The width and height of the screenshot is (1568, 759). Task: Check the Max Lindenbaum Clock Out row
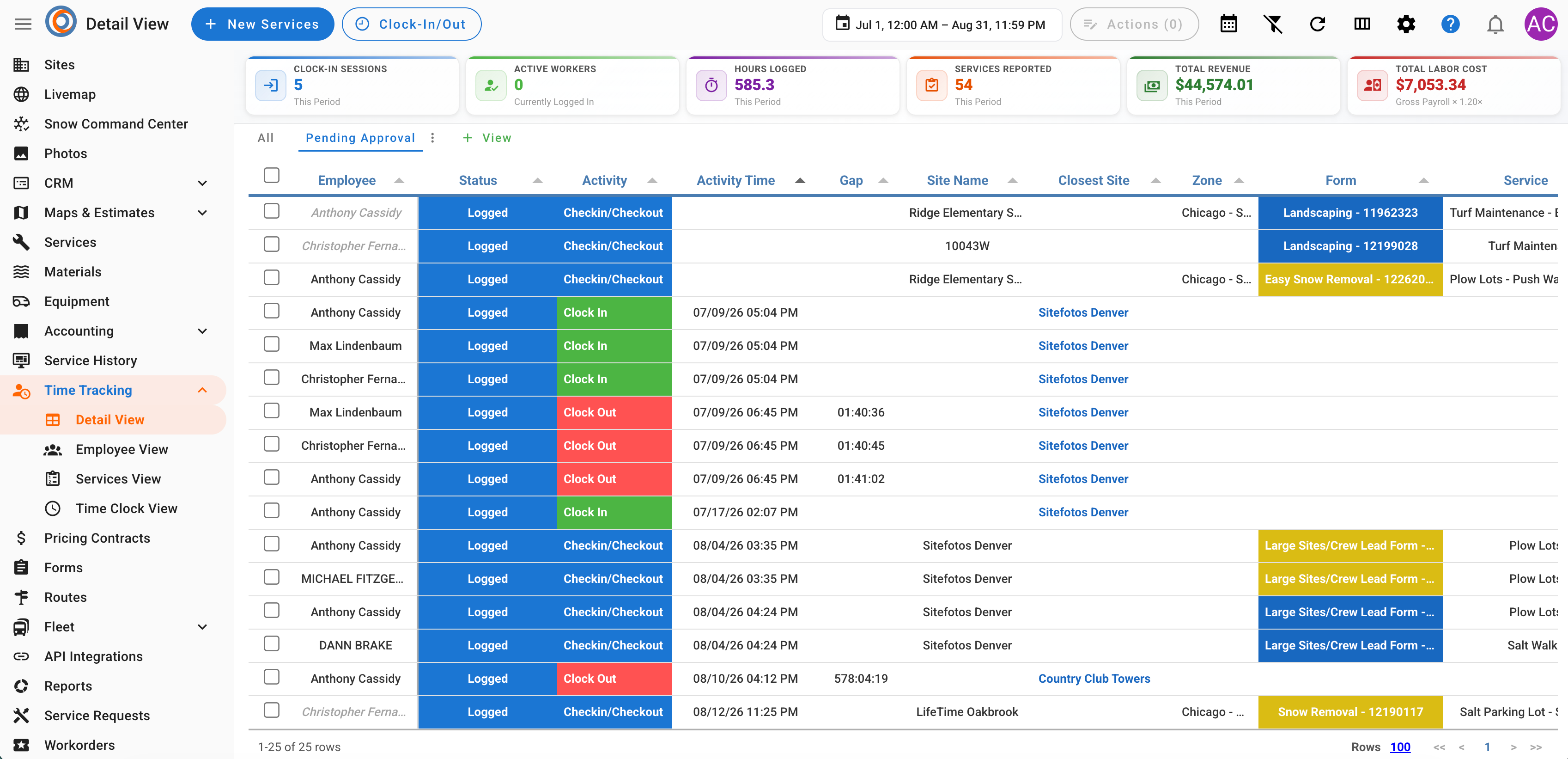[272, 411]
